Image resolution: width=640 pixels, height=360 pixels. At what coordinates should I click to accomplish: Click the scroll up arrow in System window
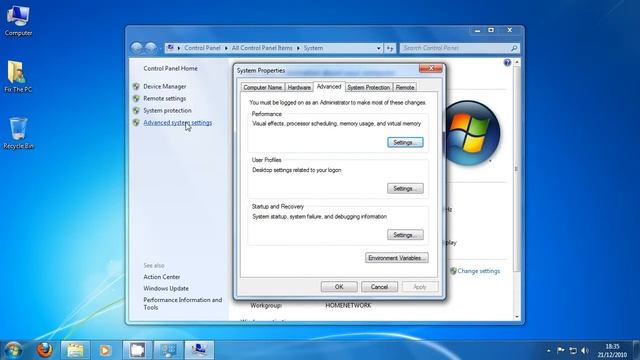tap(517, 63)
